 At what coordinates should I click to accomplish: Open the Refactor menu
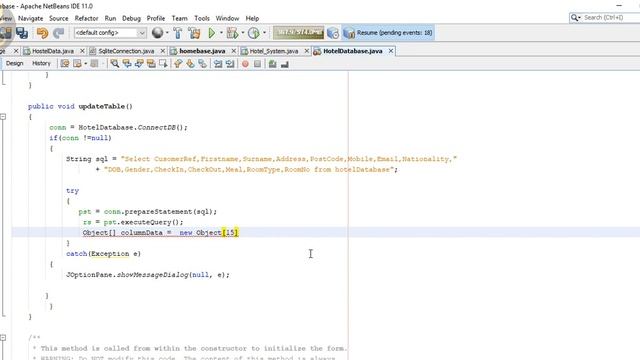point(87,18)
